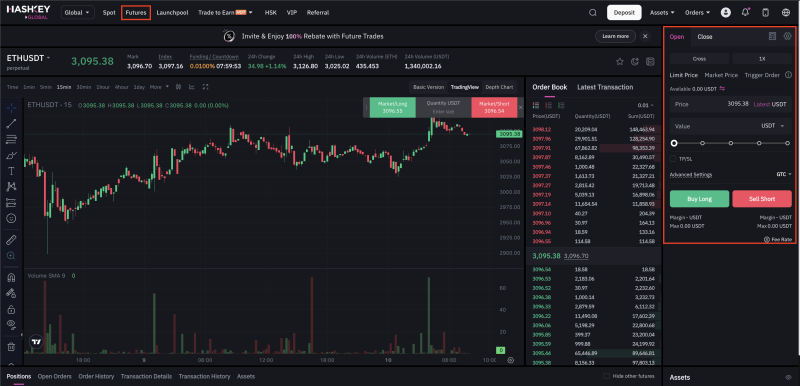
Task: Show only sell orders book view
Action: pos(548,105)
